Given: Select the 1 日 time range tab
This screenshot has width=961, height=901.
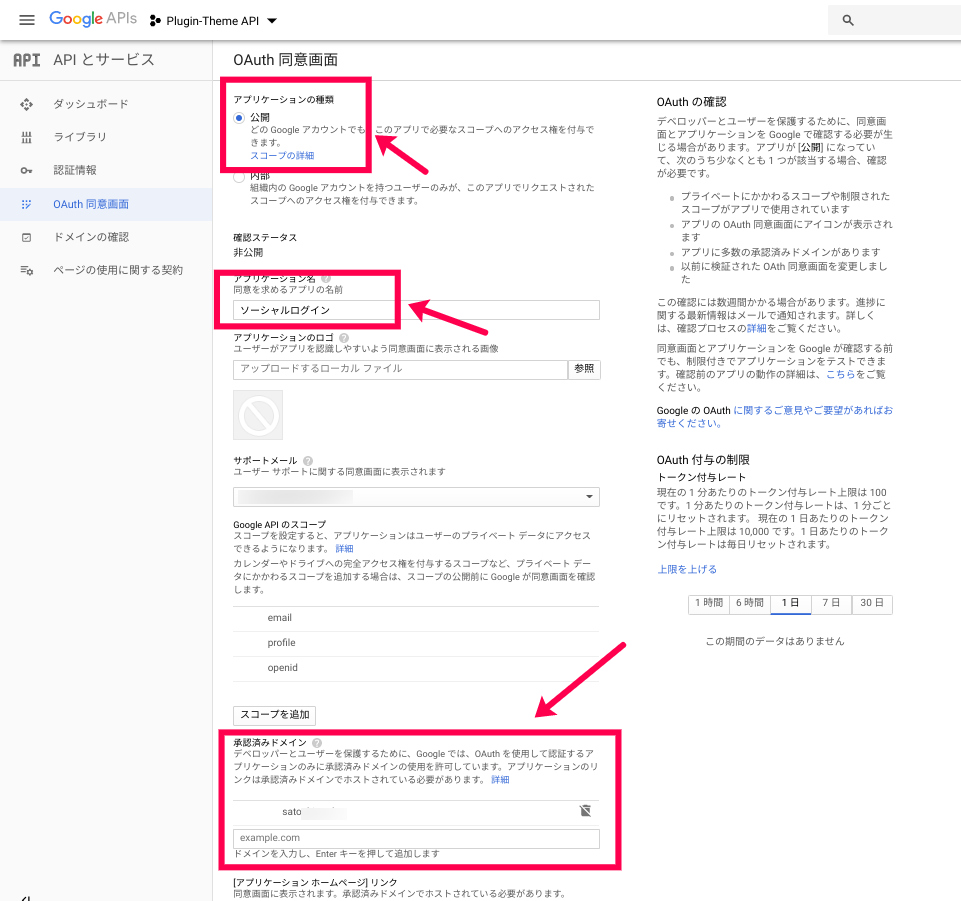Looking at the screenshot, I should click(791, 604).
